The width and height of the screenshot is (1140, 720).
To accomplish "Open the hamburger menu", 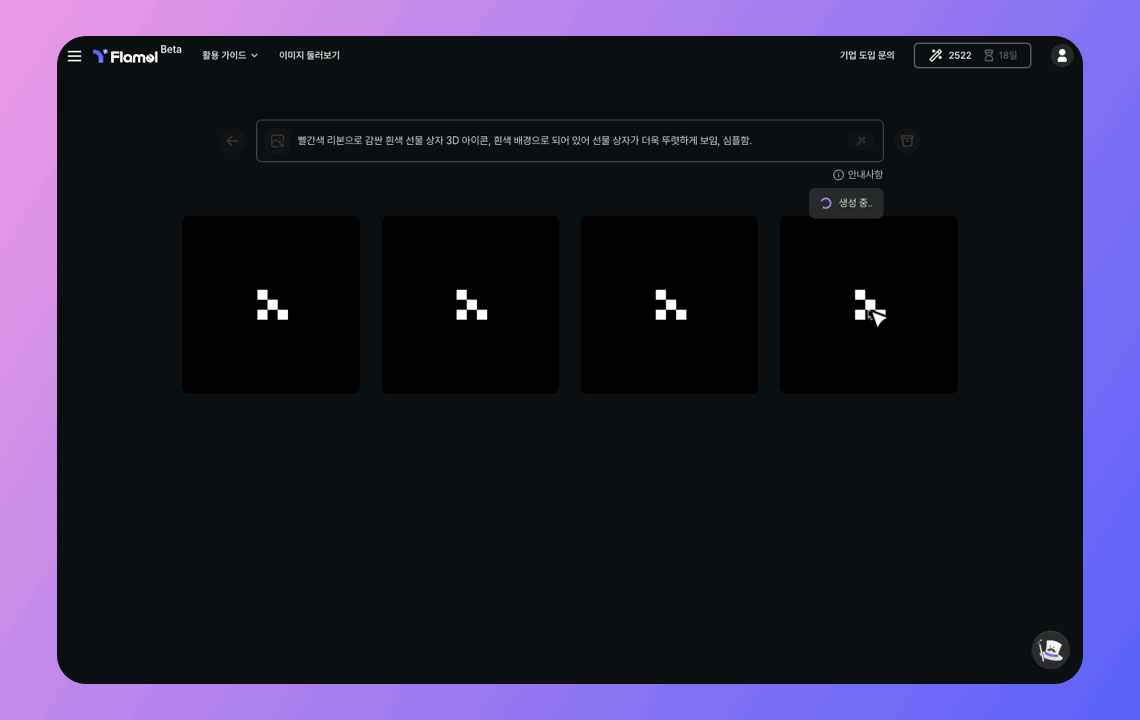I will pyautogui.click(x=75, y=56).
